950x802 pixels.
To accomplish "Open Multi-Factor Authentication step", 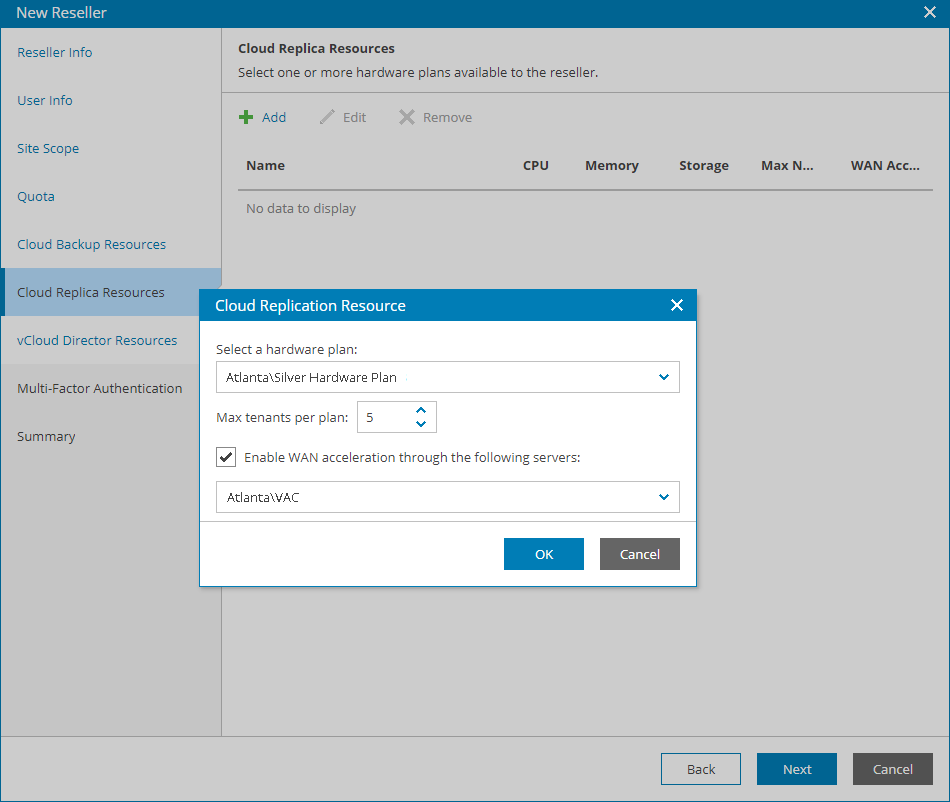I will 100,388.
